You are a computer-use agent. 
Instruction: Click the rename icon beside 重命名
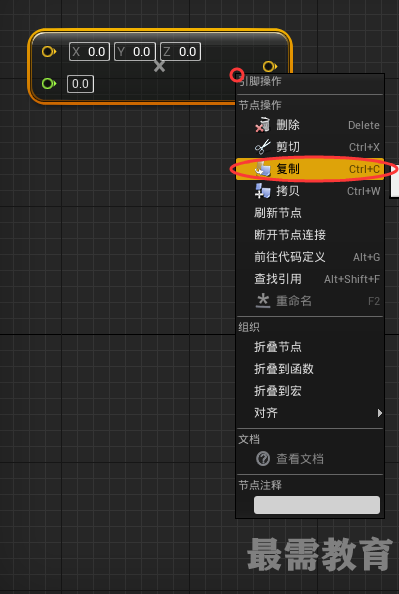[263, 301]
